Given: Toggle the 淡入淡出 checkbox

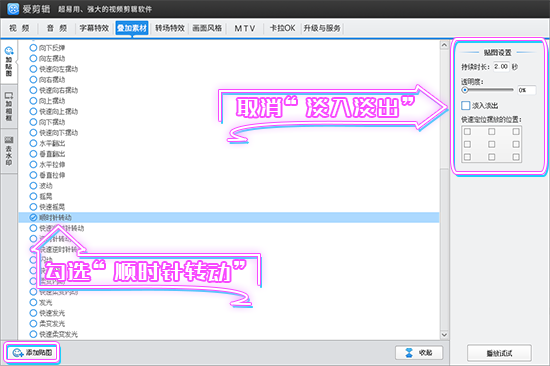Looking at the screenshot, I should point(466,105).
